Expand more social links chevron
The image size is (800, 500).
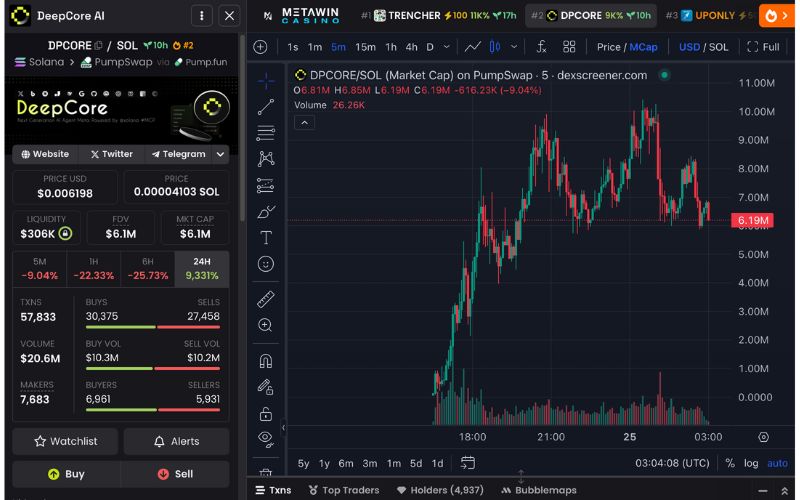coord(220,154)
